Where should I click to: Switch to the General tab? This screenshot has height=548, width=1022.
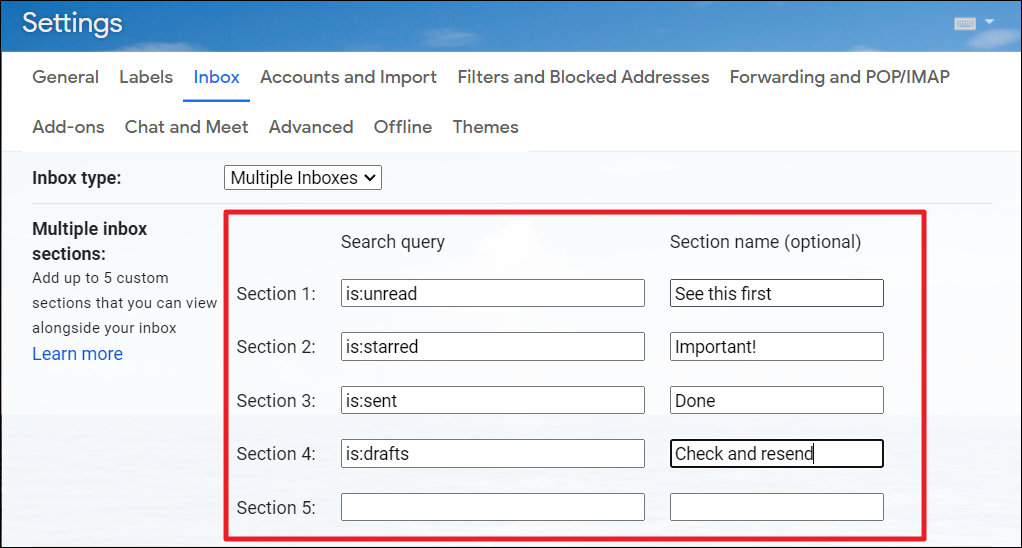point(65,77)
